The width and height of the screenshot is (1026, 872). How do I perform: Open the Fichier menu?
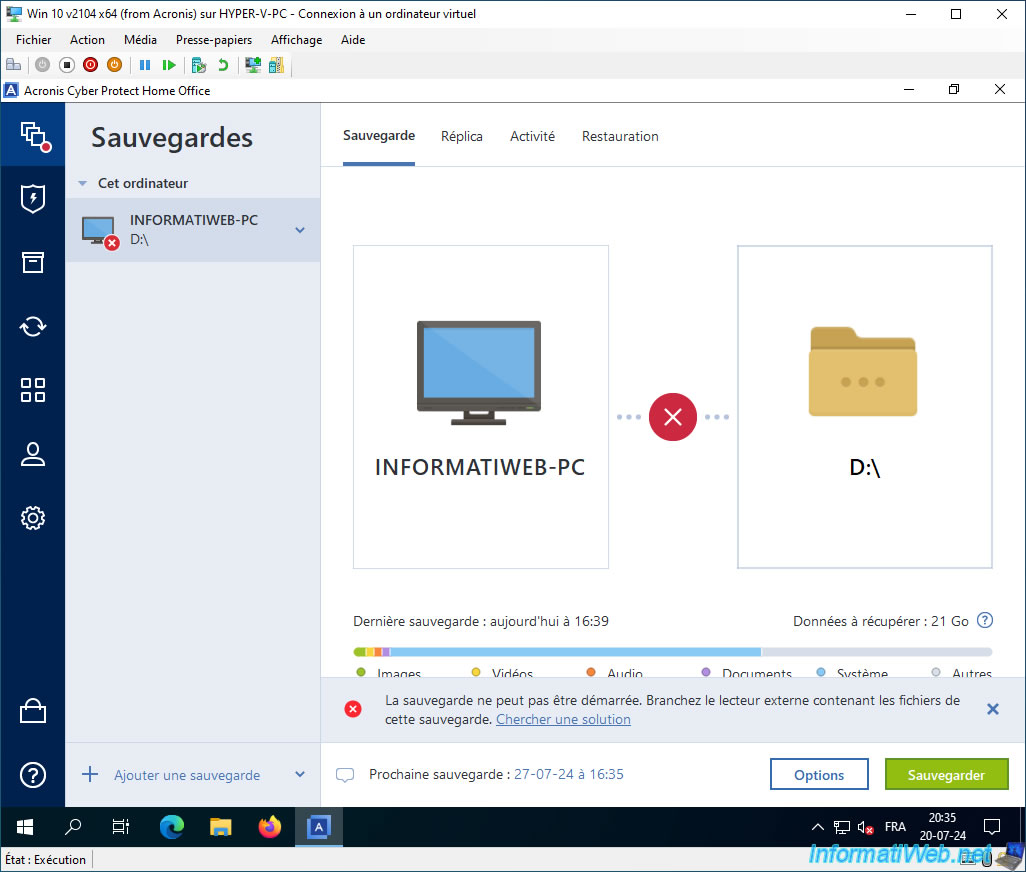(x=33, y=40)
